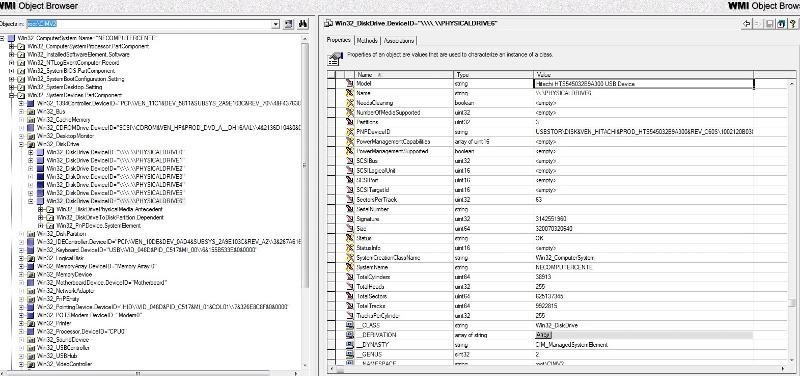Click the property icon of TotalHeads row
The width and height of the screenshot is (800, 376).
pyautogui.click(x=349, y=286)
